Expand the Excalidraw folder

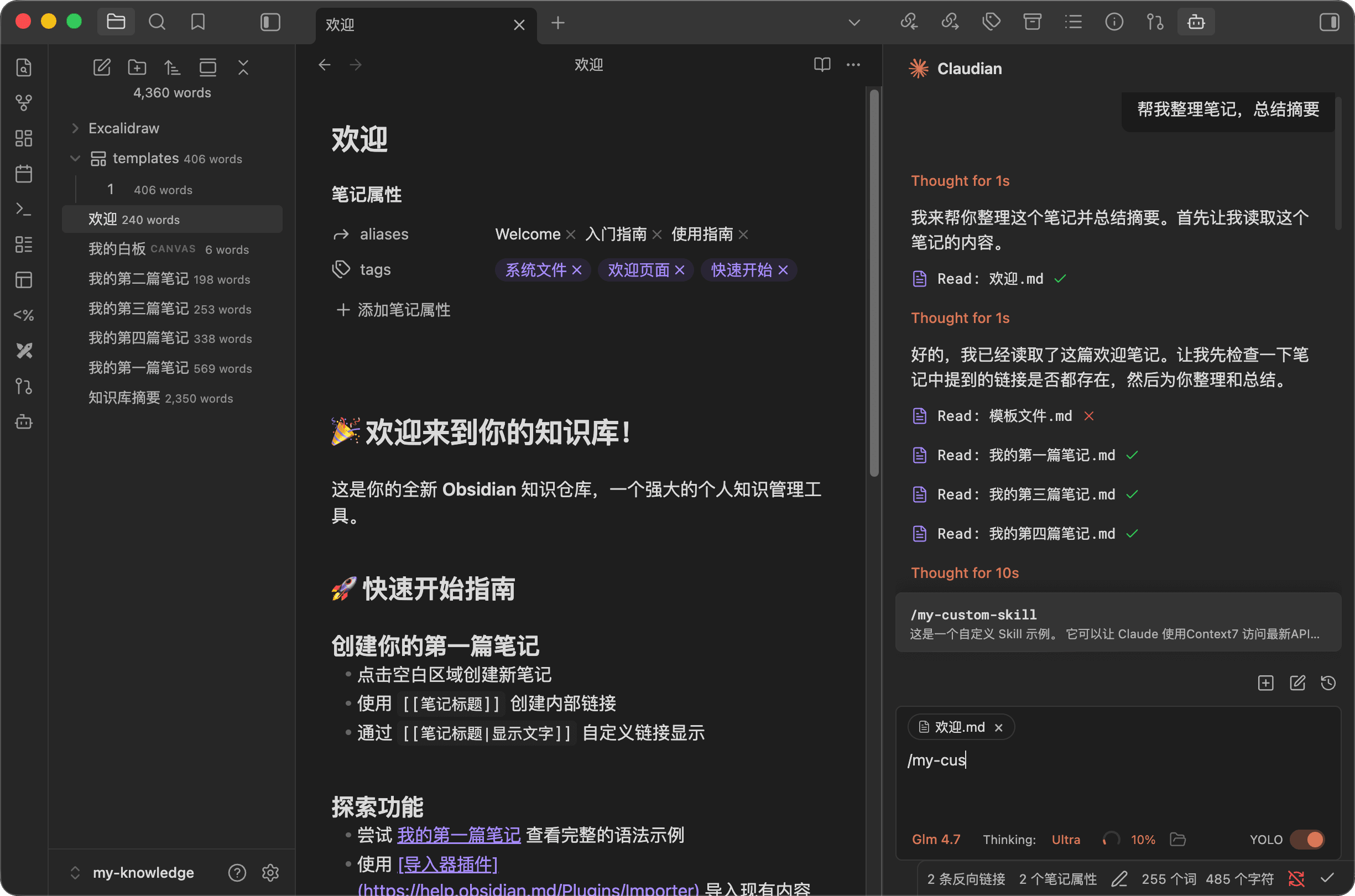75,128
